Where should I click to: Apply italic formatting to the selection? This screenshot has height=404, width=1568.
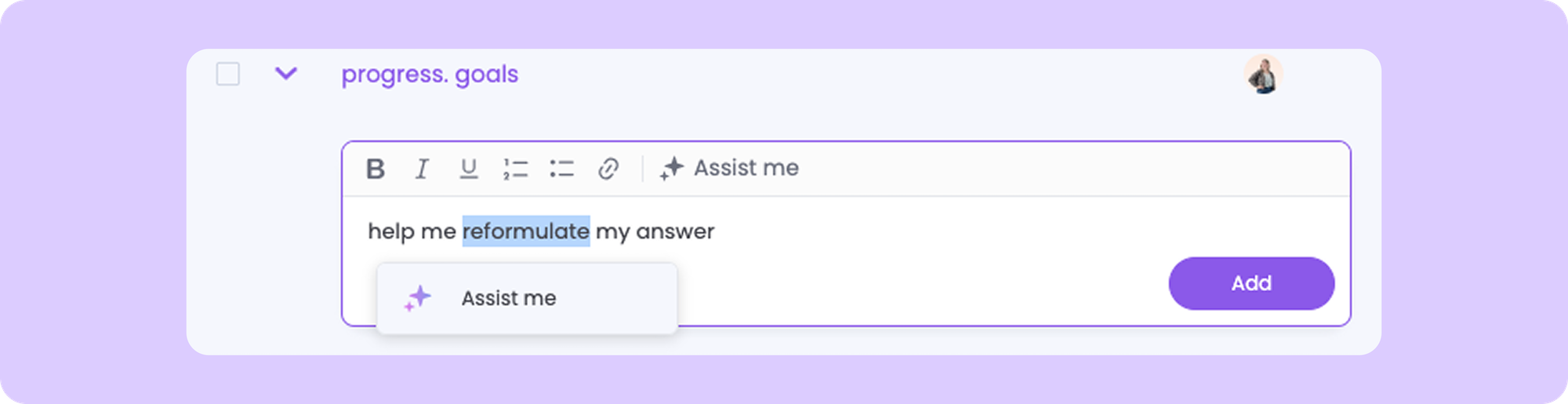(422, 169)
